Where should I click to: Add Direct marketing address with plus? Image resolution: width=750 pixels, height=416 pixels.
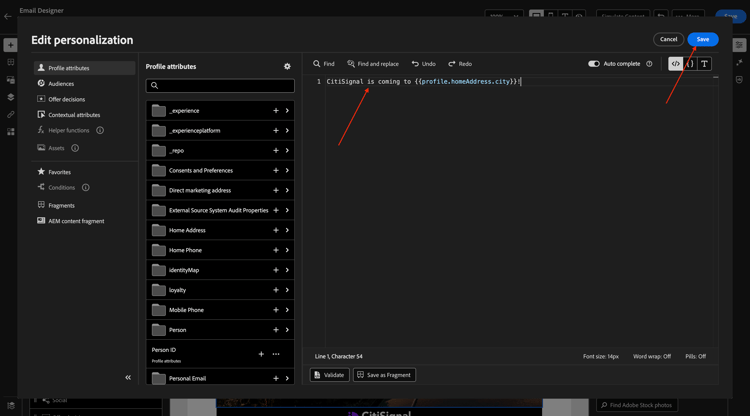click(276, 190)
